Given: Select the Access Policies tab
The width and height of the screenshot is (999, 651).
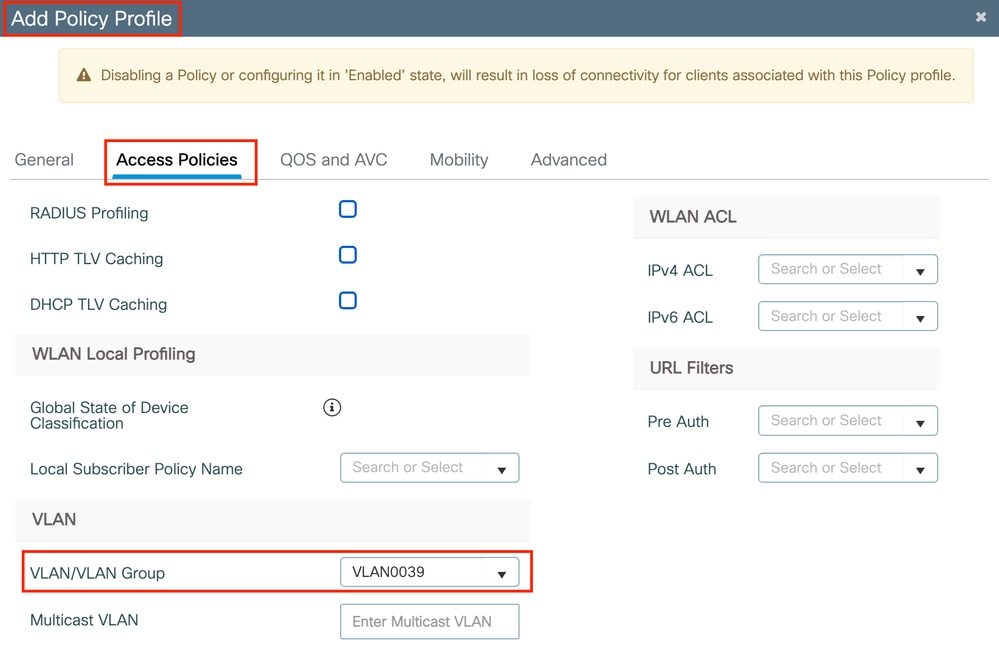Looking at the screenshot, I should tap(177, 160).
